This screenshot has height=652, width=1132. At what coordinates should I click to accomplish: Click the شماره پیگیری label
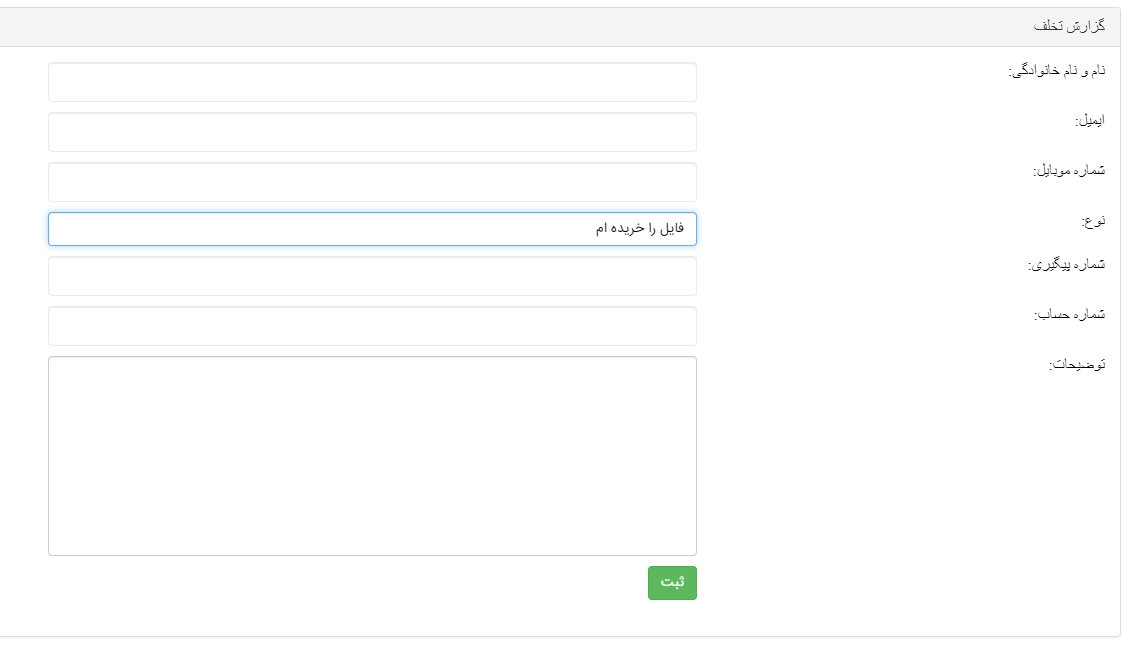[1066, 265]
